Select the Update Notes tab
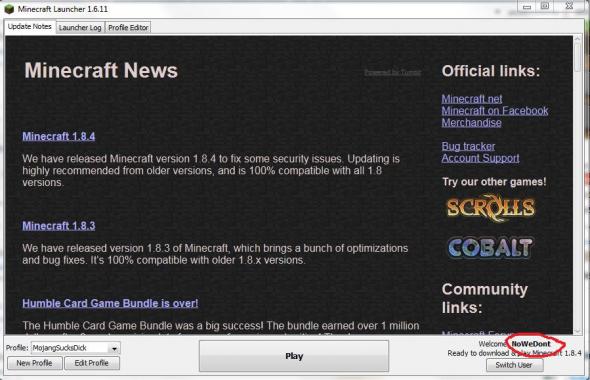 (x=30, y=27)
